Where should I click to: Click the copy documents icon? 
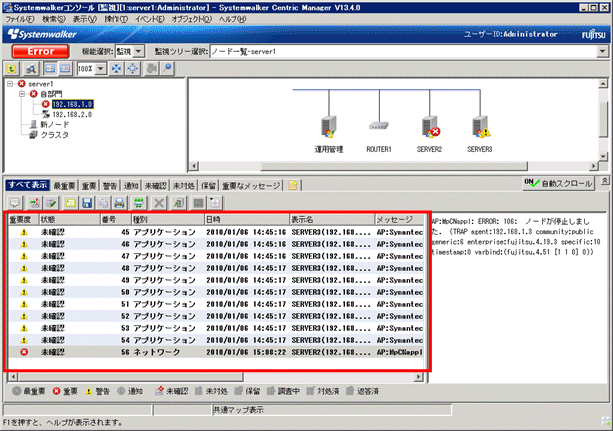[103, 203]
